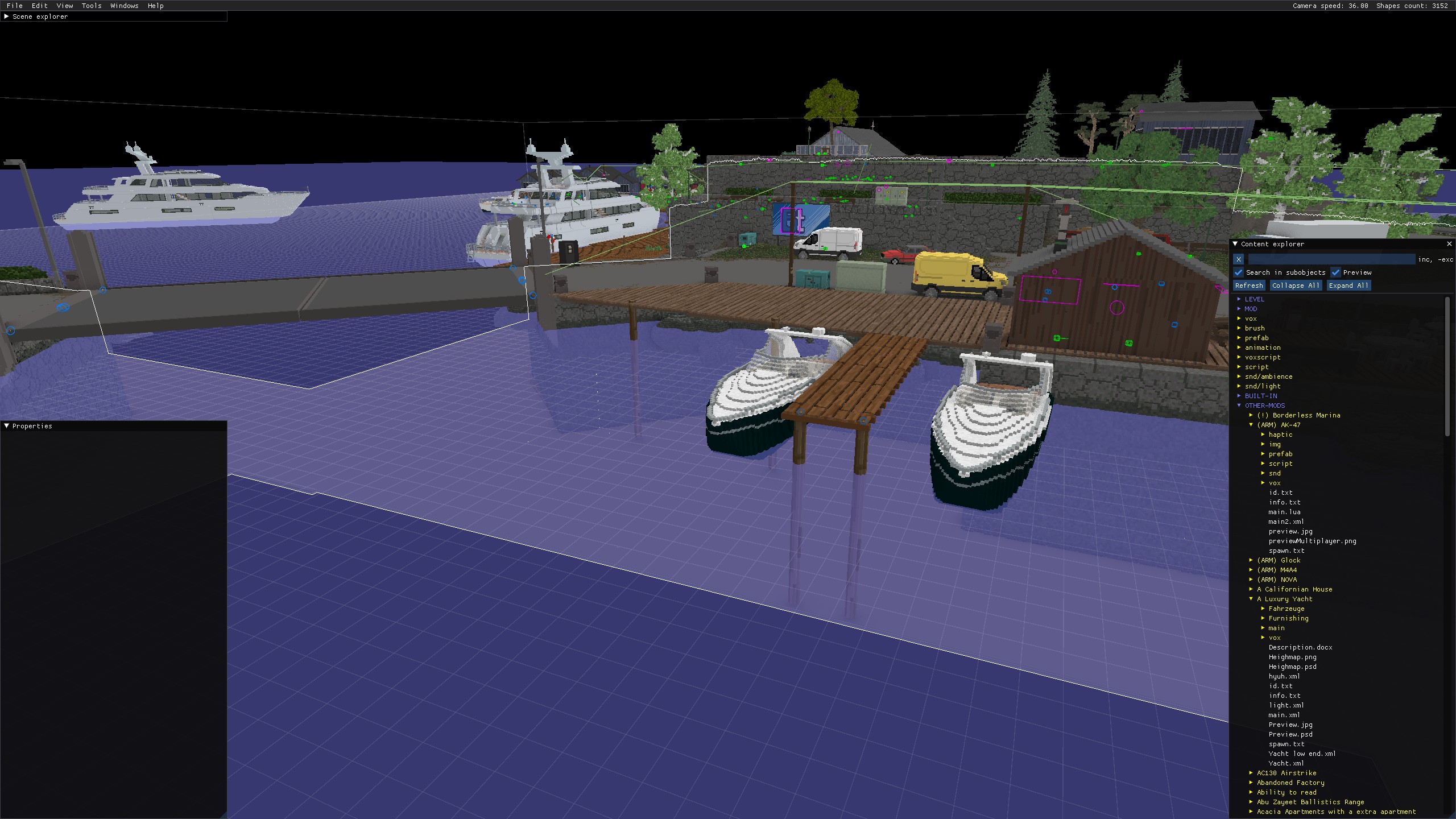
Task: Close the Content explorer panel
Action: pyautogui.click(x=1449, y=244)
